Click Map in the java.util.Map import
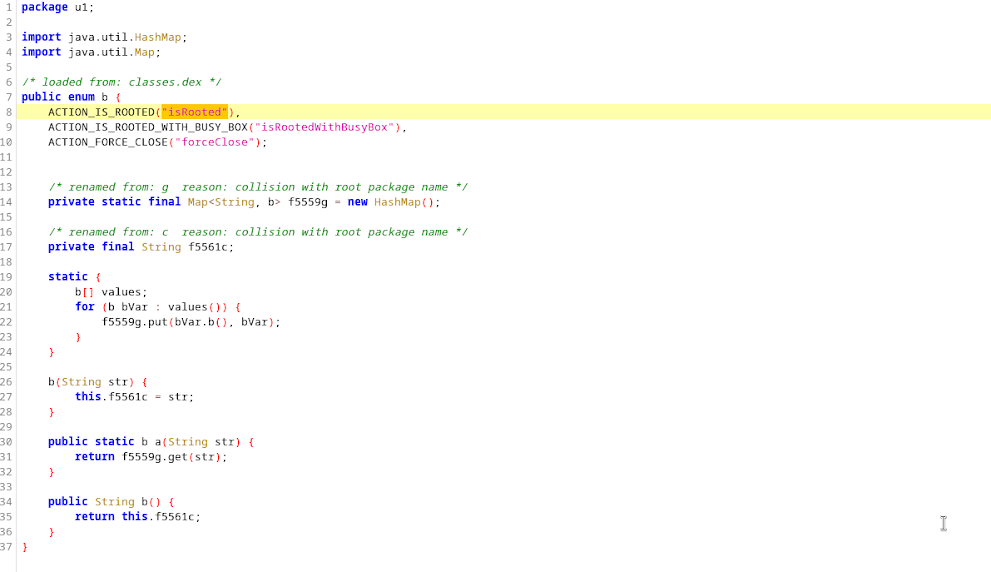Image resolution: width=991 pixels, height=572 pixels. tap(144, 52)
